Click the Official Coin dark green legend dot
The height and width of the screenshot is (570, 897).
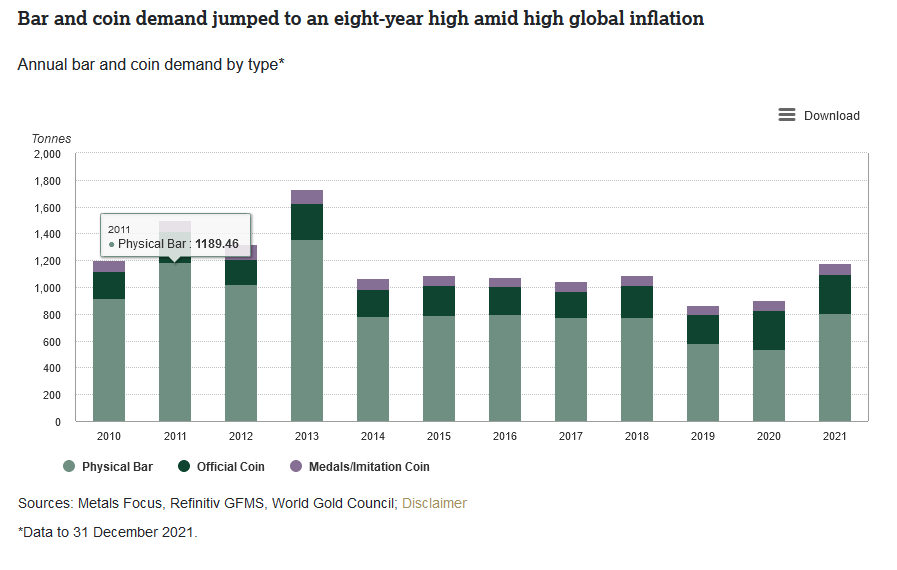click(184, 467)
